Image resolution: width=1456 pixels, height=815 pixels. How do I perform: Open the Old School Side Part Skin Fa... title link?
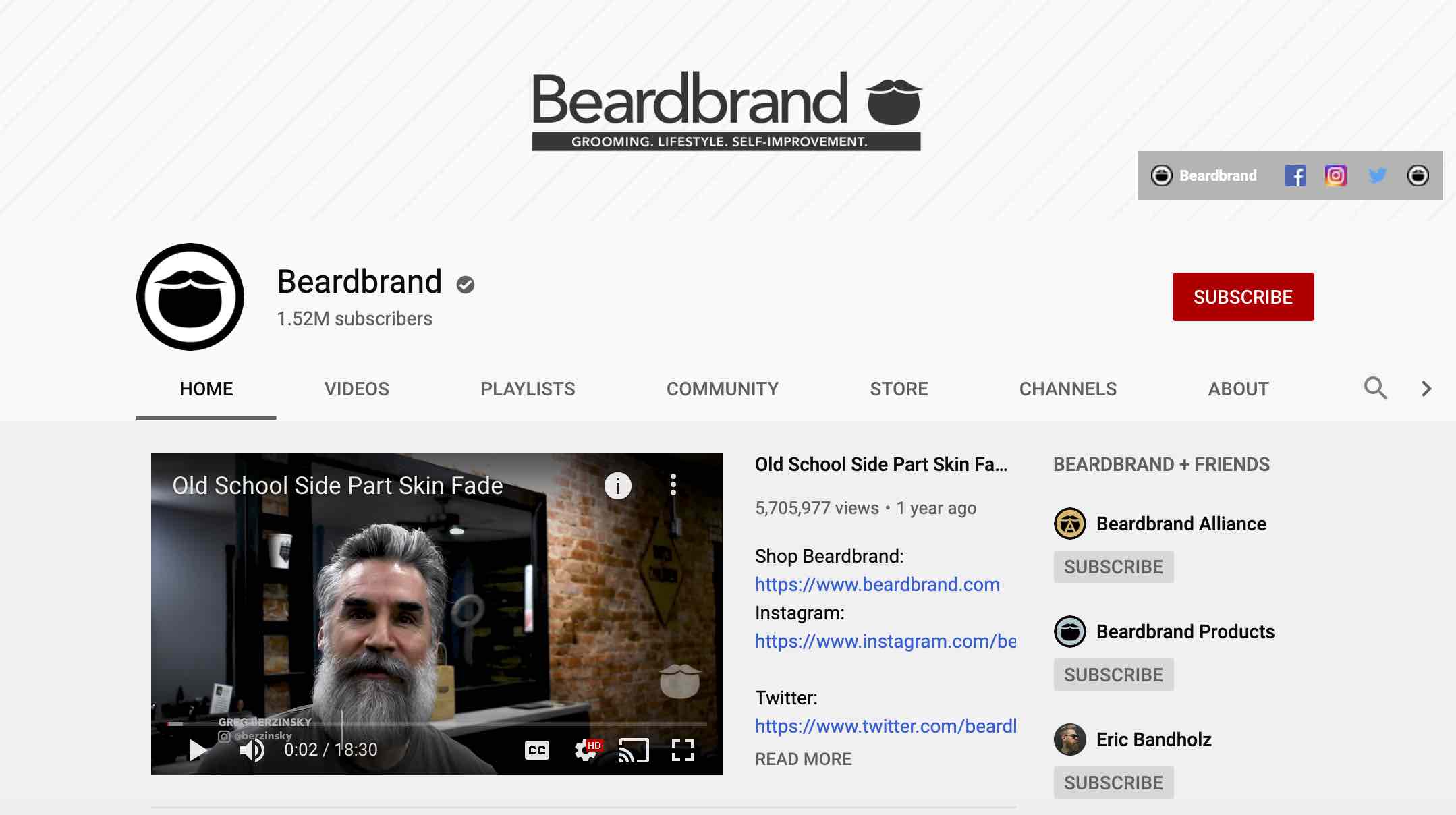(881, 464)
